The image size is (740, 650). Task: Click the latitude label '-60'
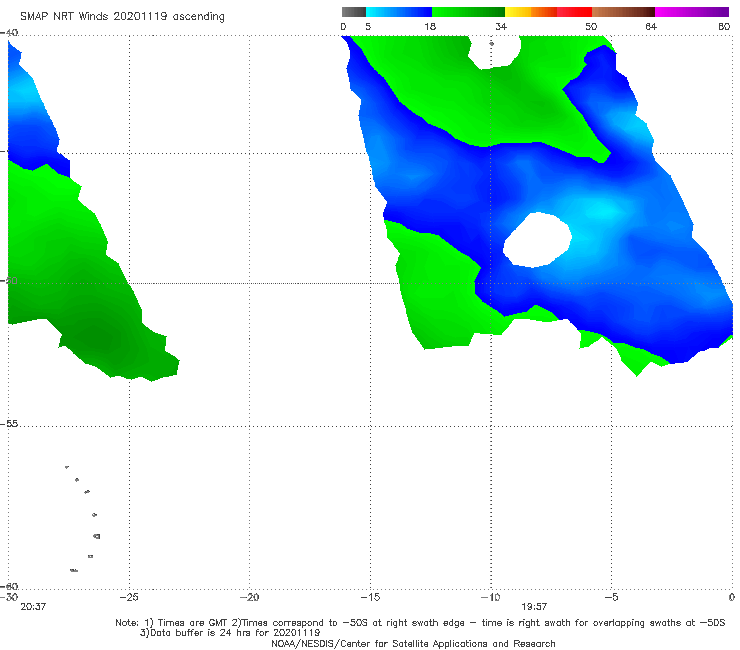9,586
